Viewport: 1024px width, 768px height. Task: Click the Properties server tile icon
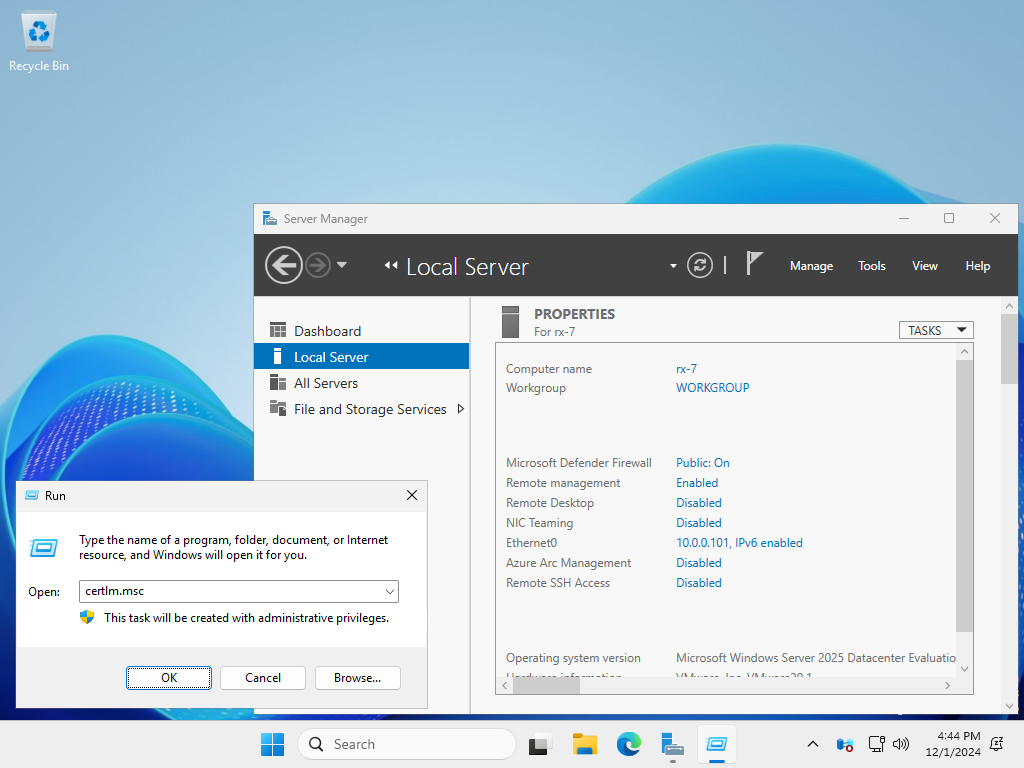click(x=510, y=322)
